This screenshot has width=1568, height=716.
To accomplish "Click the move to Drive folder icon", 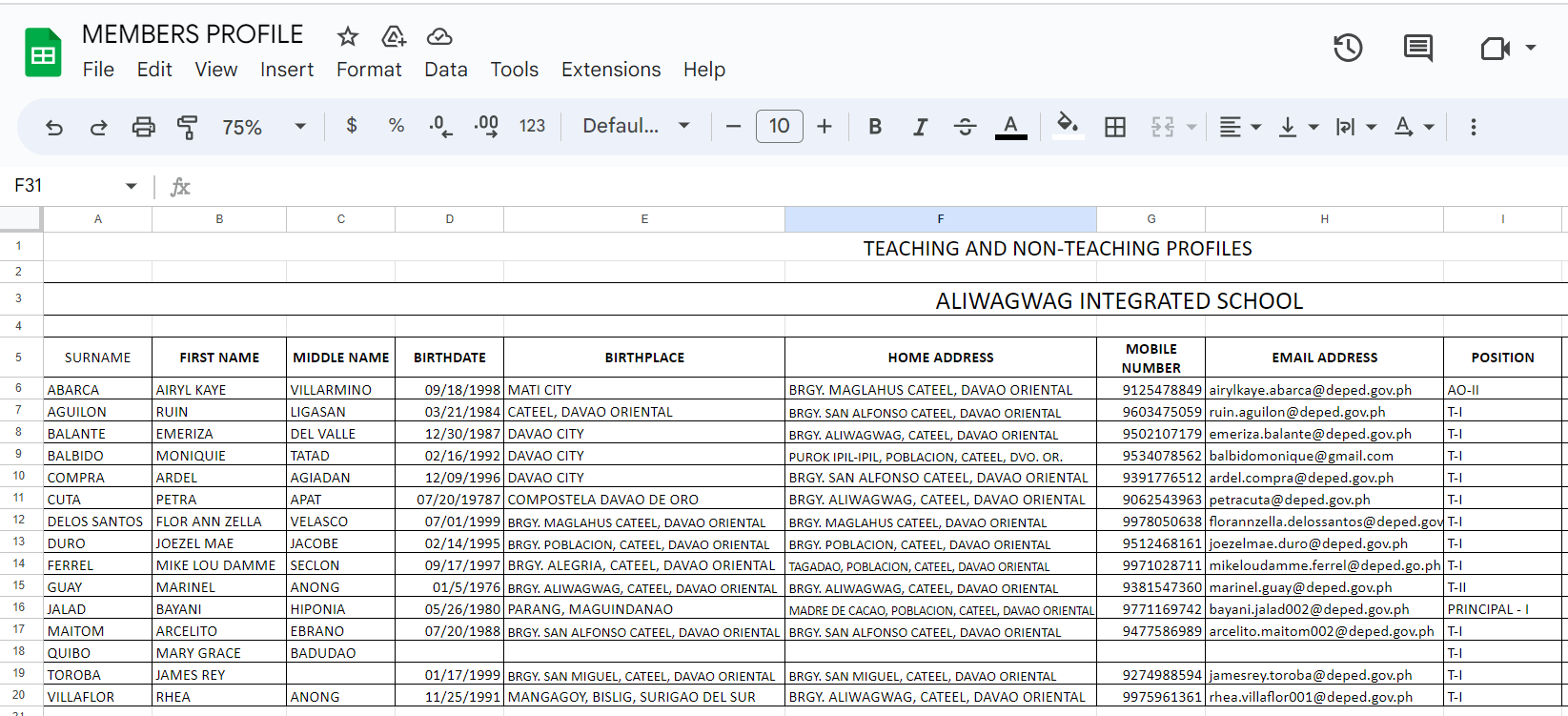I will (x=394, y=36).
